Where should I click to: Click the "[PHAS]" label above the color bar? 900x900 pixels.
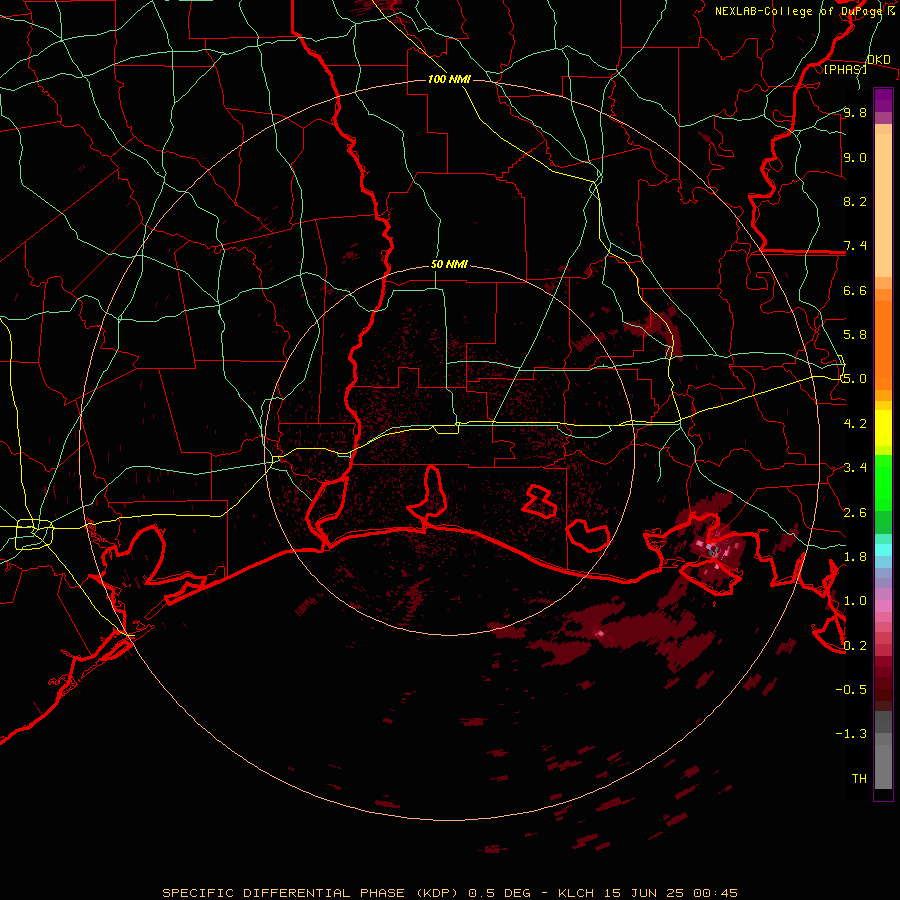(x=845, y=69)
